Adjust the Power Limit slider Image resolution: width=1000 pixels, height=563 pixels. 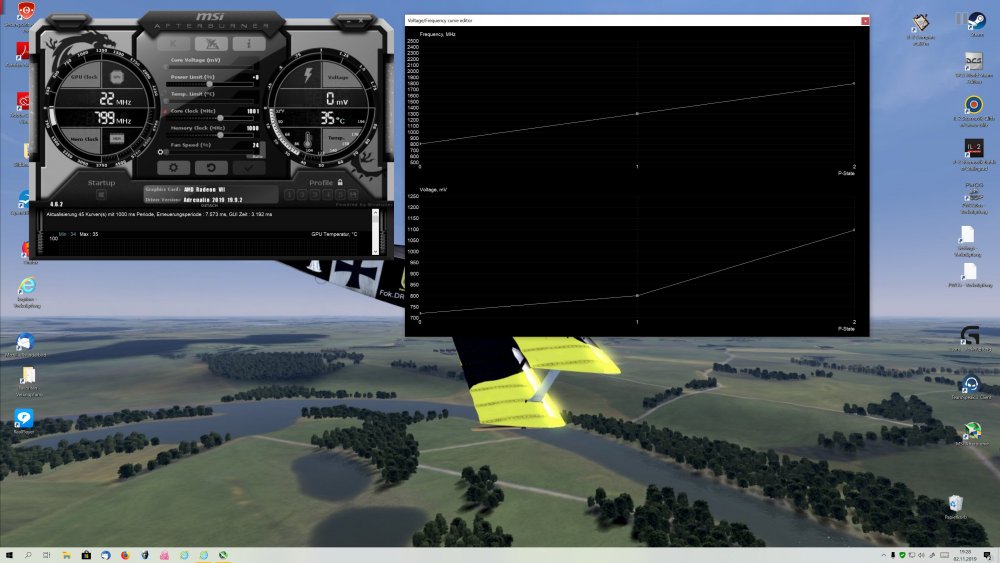[209, 84]
